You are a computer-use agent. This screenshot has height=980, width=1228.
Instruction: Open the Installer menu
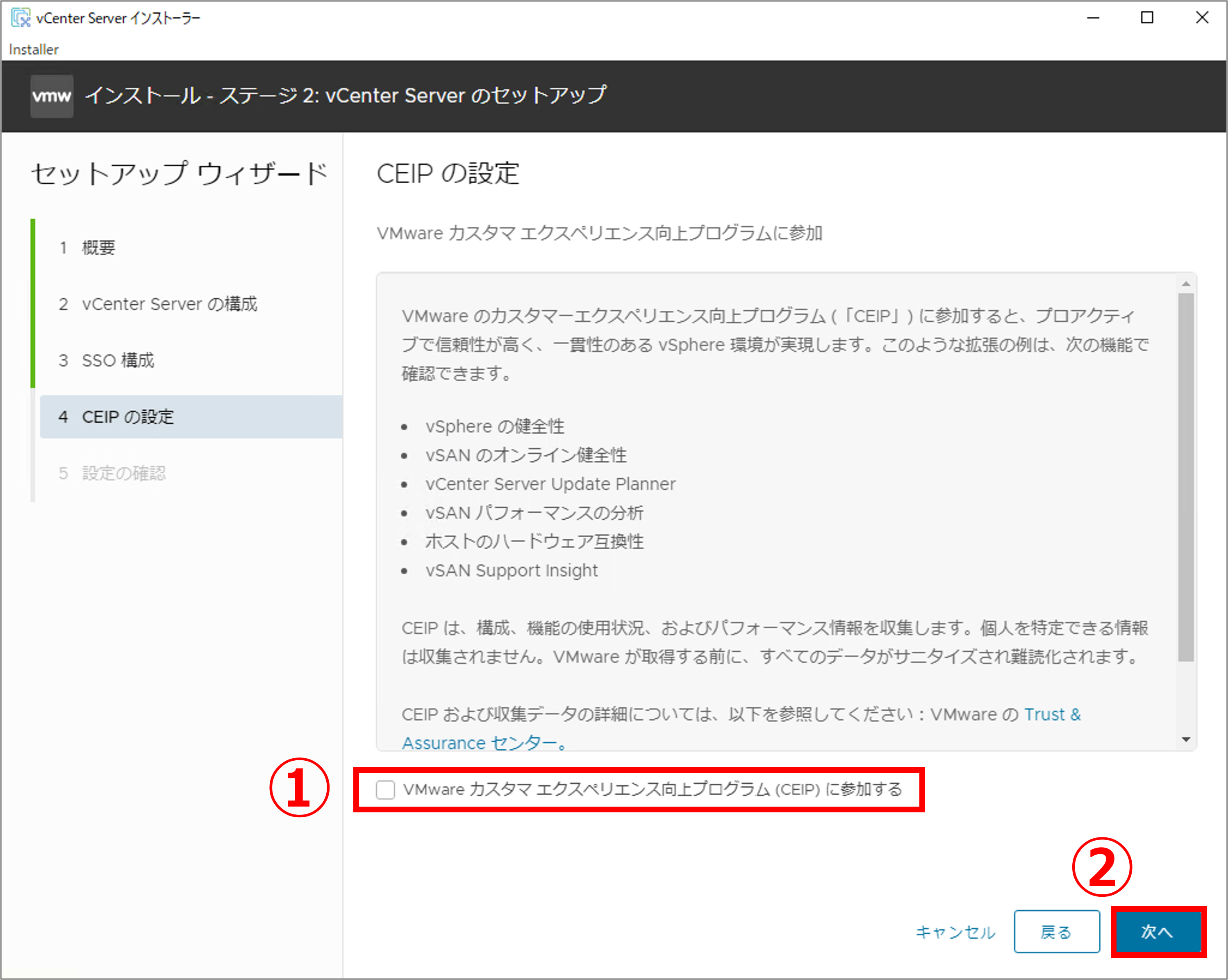34,50
